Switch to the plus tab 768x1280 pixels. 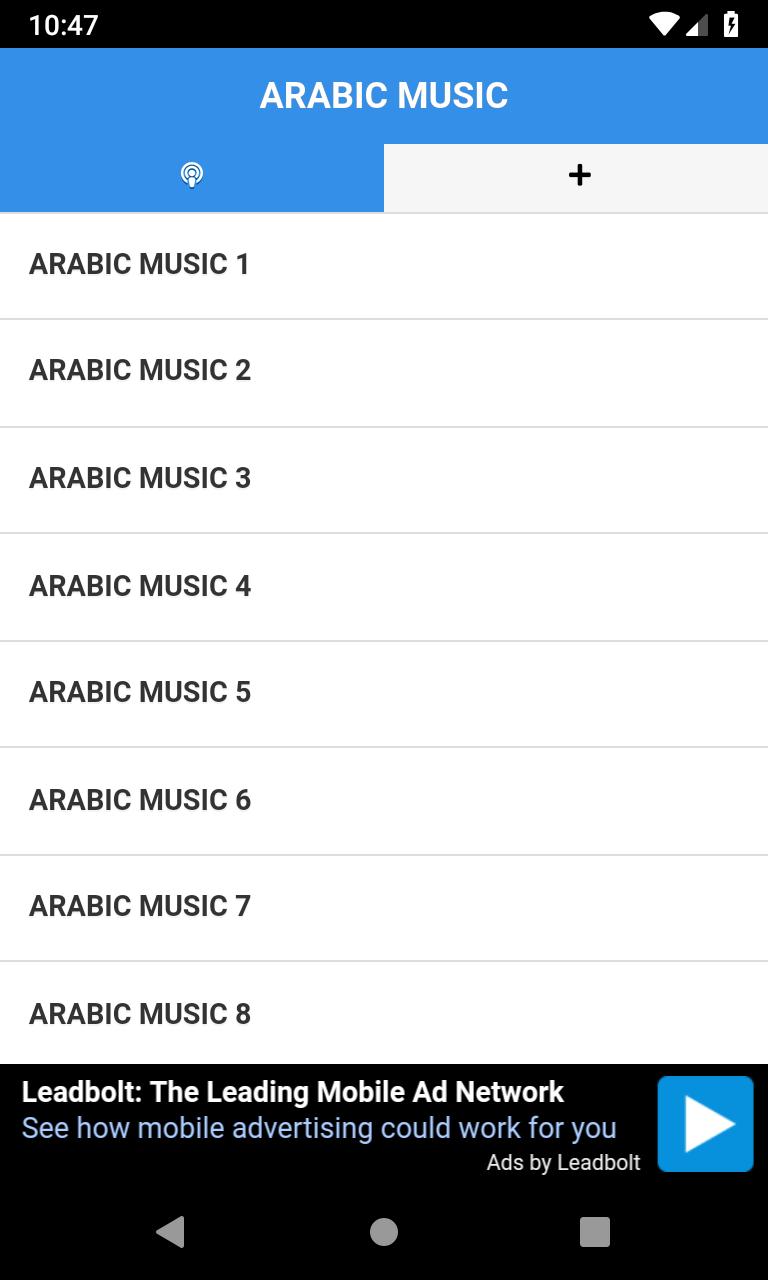coord(576,176)
